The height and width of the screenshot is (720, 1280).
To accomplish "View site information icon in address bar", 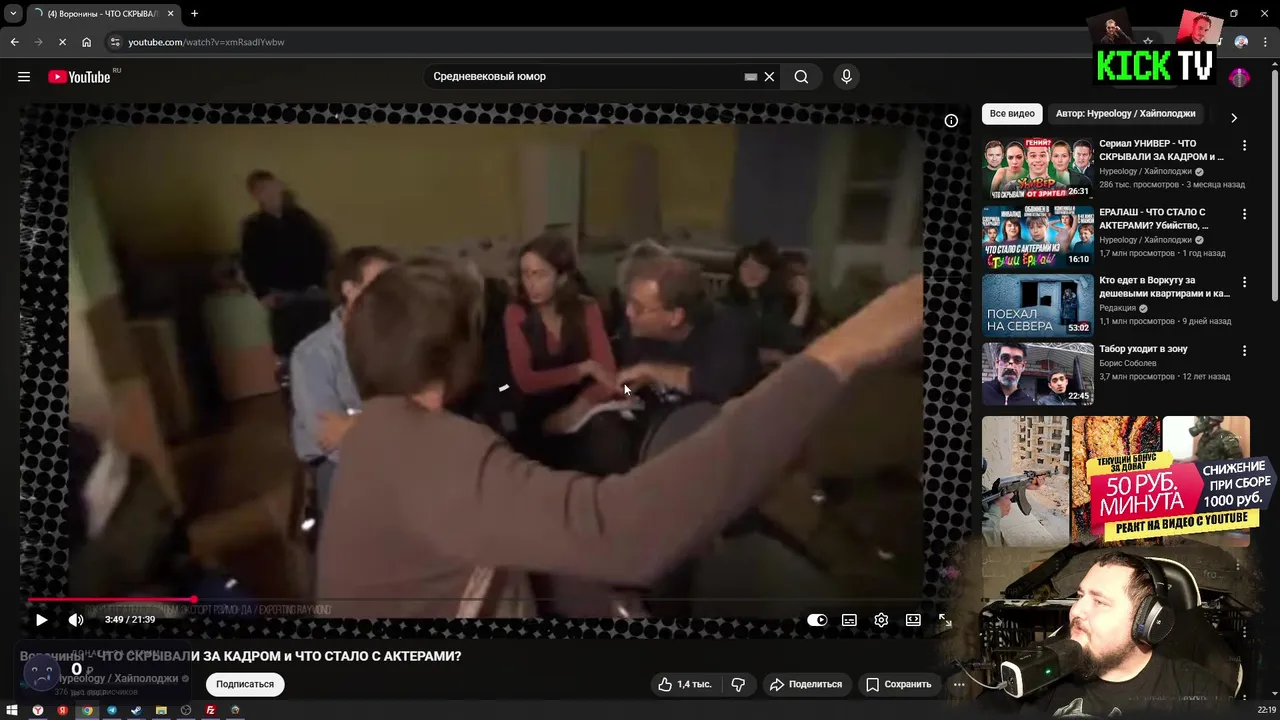I will 115,42.
